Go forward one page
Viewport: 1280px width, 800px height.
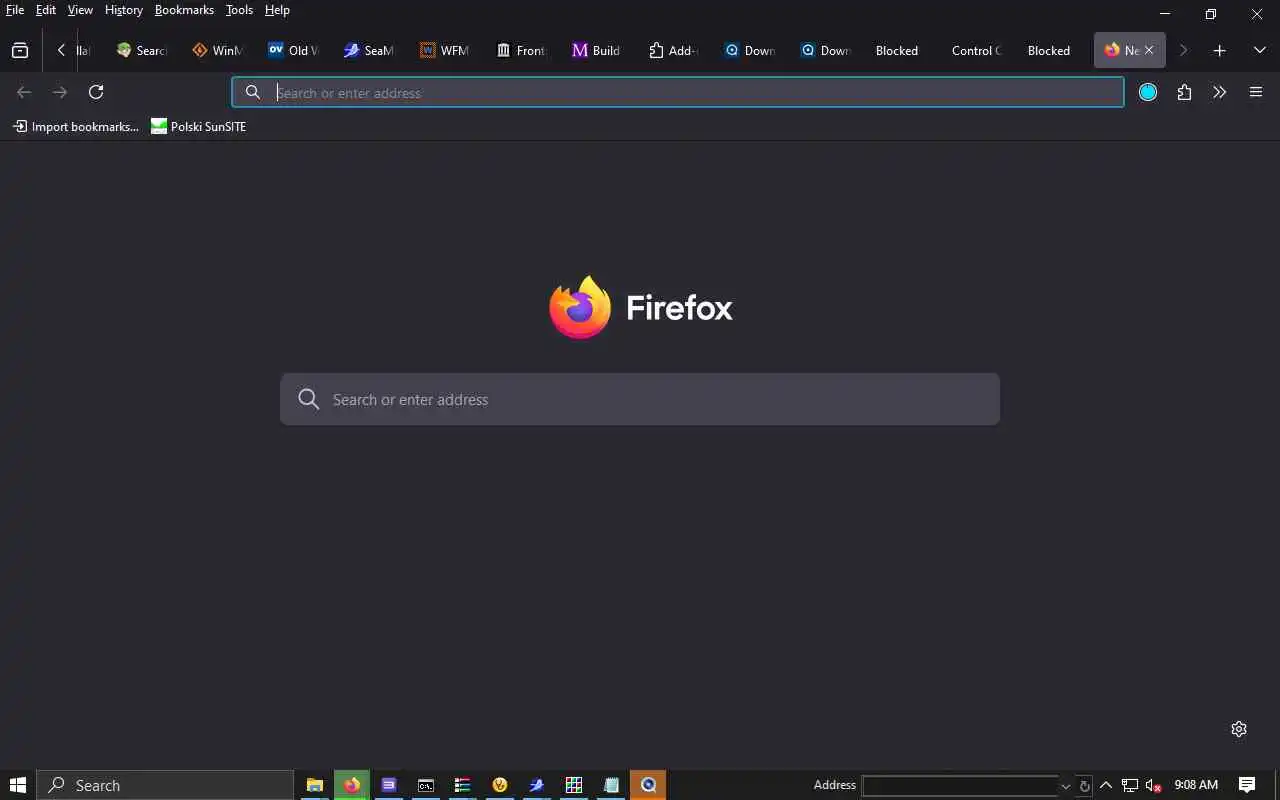60,92
